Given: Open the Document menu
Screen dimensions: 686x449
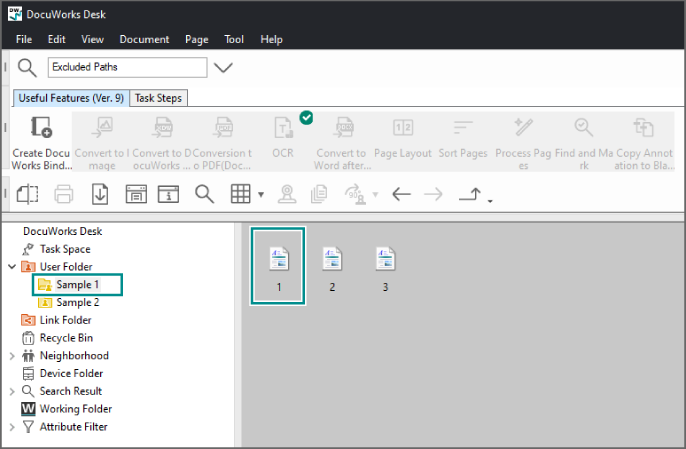Looking at the screenshot, I should (144, 39).
